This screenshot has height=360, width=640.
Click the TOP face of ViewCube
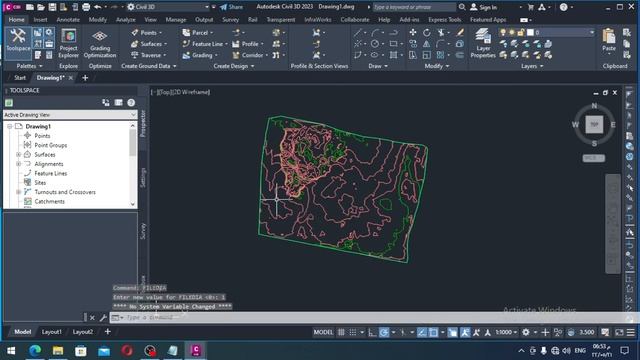point(594,124)
